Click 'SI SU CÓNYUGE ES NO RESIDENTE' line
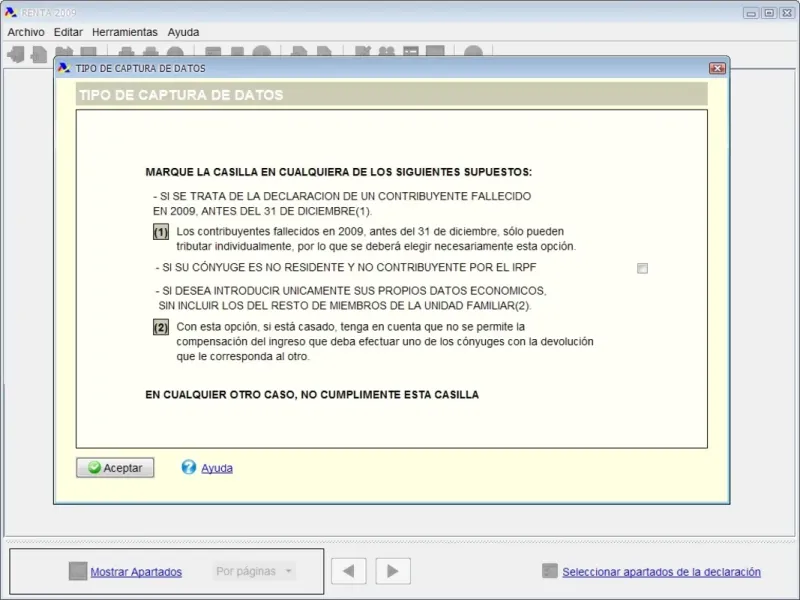This screenshot has height=600, width=800. click(346, 267)
